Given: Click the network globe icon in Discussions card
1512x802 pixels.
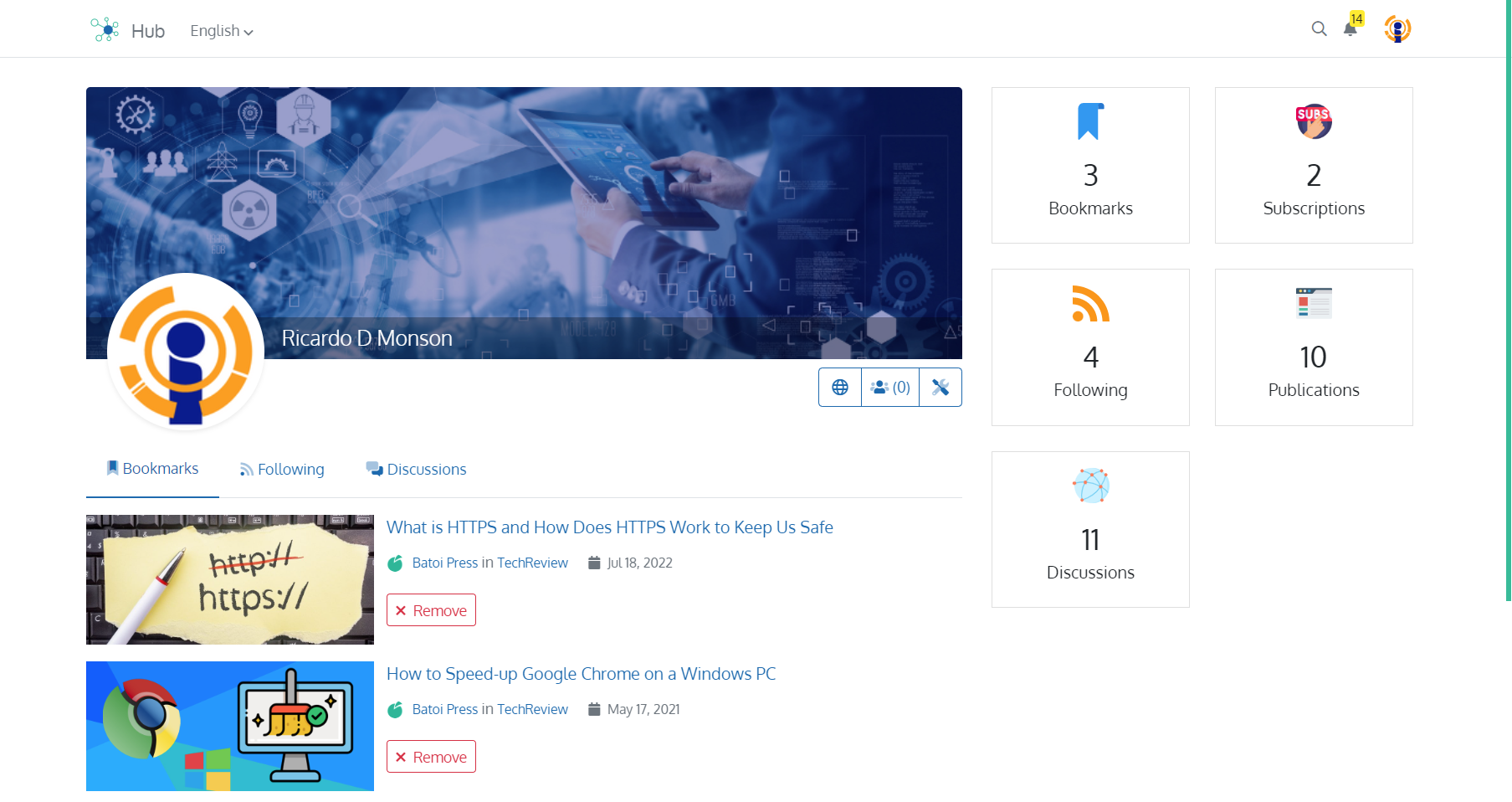Looking at the screenshot, I should click(x=1091, y=486).
